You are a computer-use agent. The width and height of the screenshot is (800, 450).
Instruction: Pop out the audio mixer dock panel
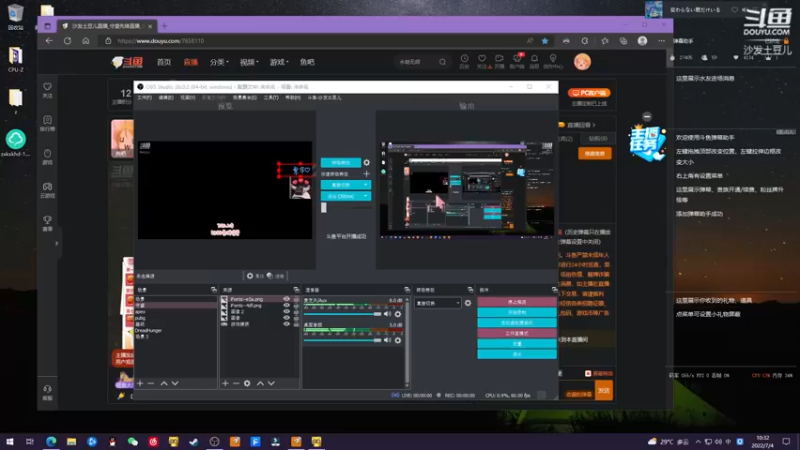407,290
